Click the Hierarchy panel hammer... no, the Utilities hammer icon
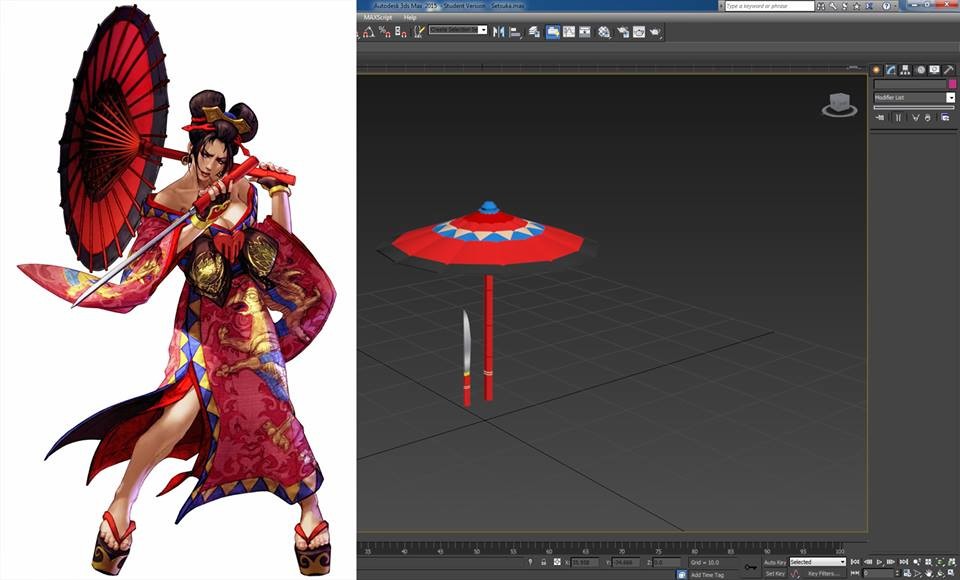The image size is (960, 580). pyautogui.click(x=948, y=68)
